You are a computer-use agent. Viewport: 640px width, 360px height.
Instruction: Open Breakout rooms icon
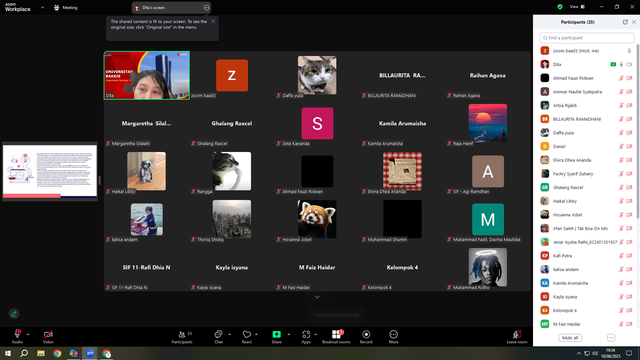tap(336, 334)
